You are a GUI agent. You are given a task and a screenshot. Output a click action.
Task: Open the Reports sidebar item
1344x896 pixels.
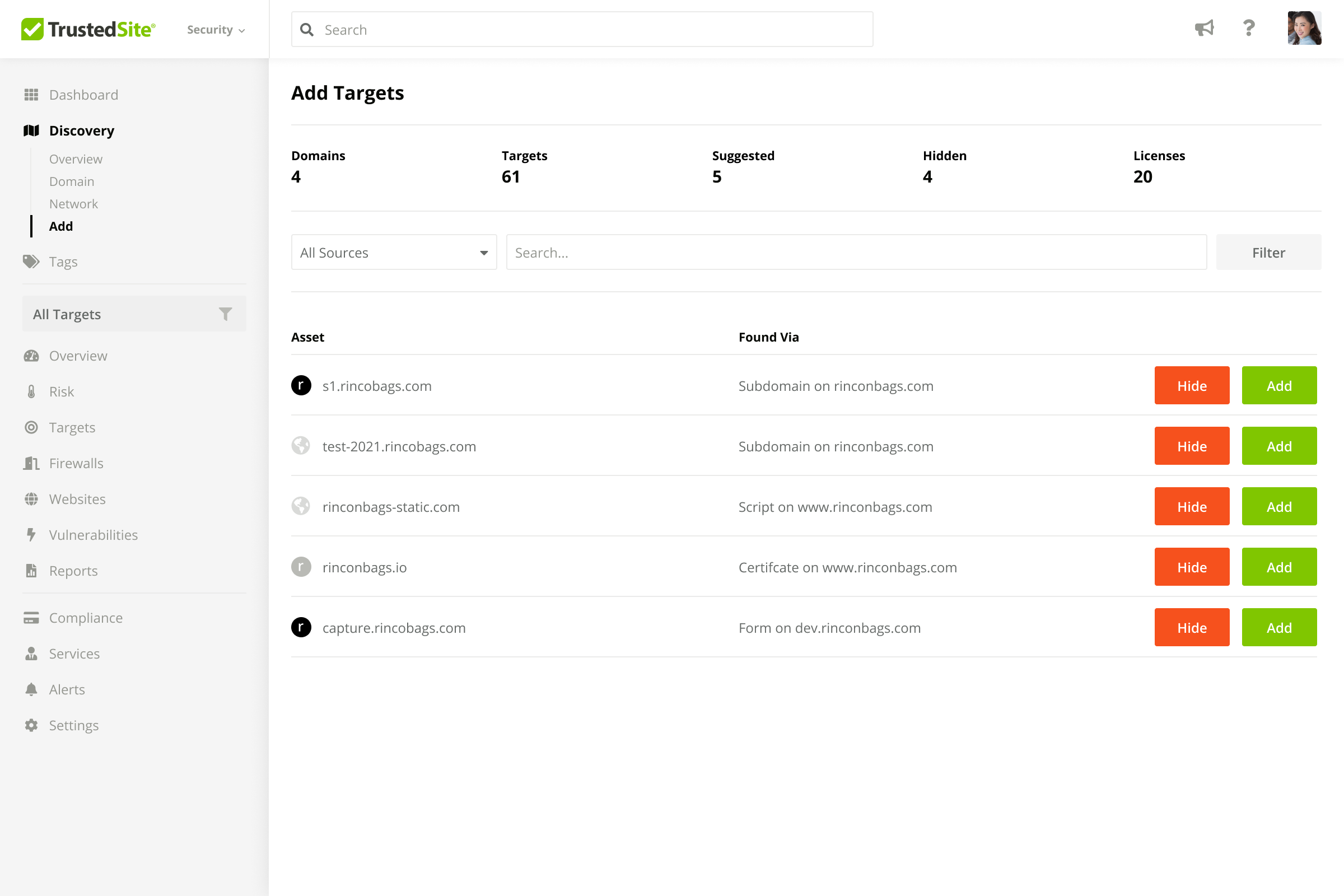(73, 571)
